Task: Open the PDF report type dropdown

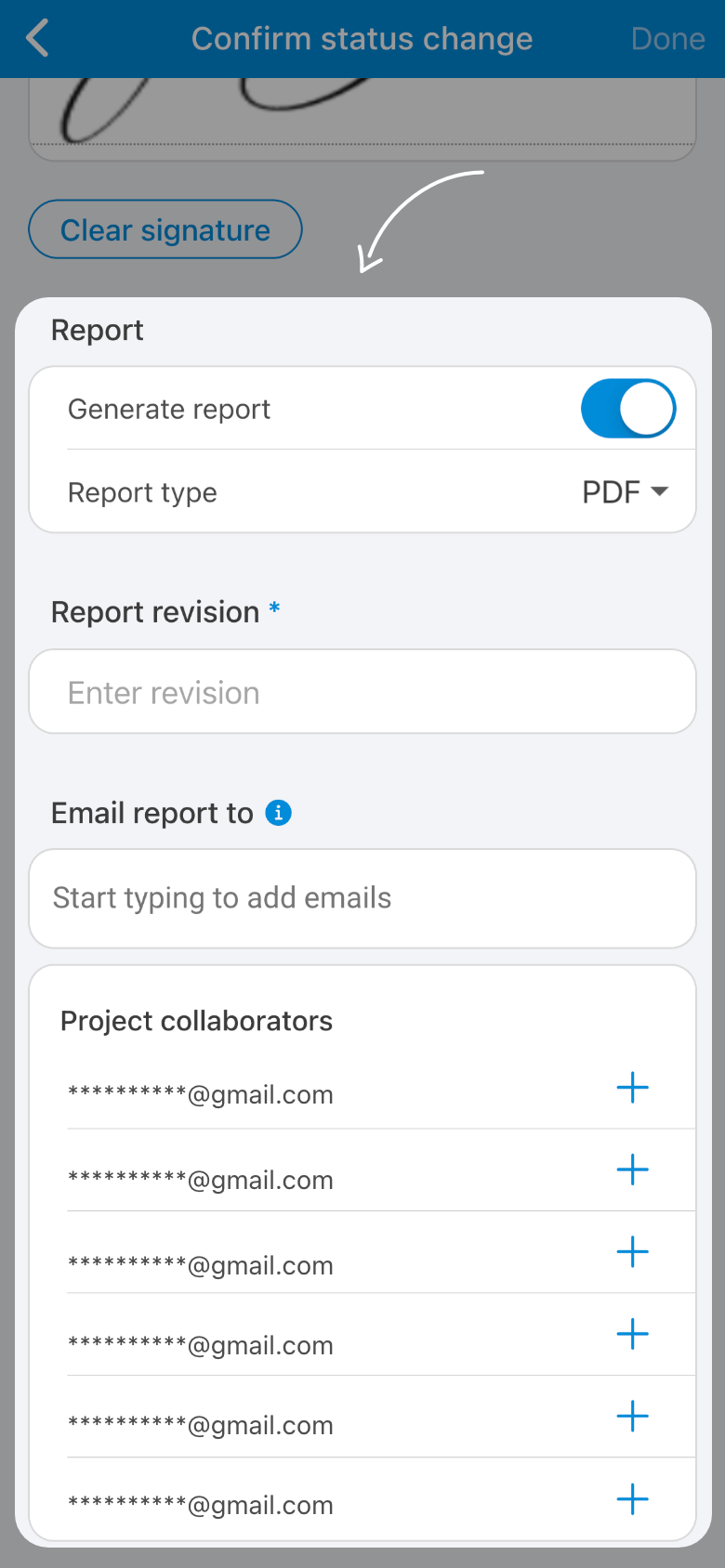Action: coord(626,491)
